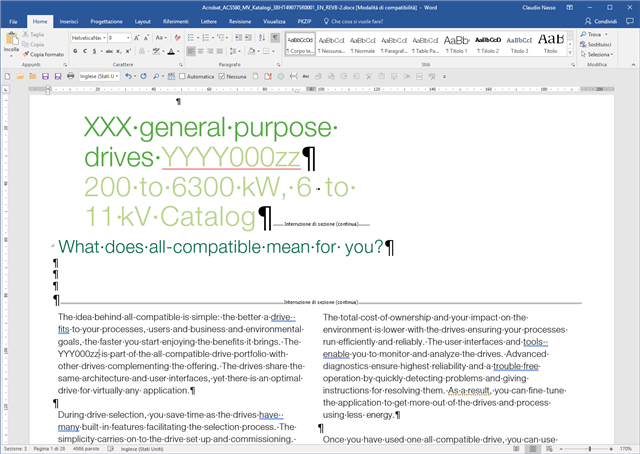This screenshot has width=640, height=454.
Task: Uncheck the Nessuna checkbox
Action: click(x=222, y=76)
